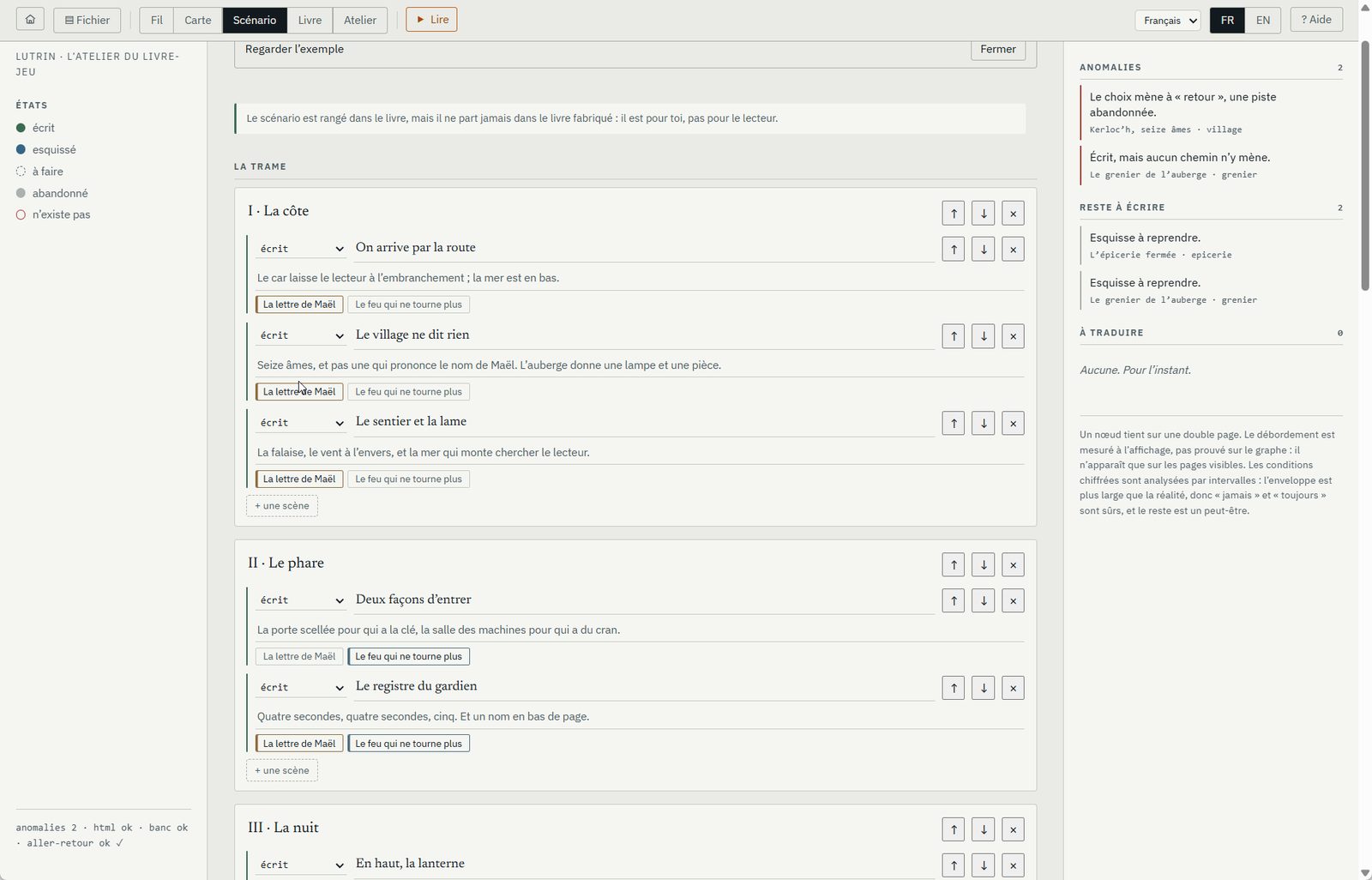This screenshot has width=1372, height=880.
Task: Toggle "La lettre de Maël" on "Deux façons d'entrer"
Action: 299,657
